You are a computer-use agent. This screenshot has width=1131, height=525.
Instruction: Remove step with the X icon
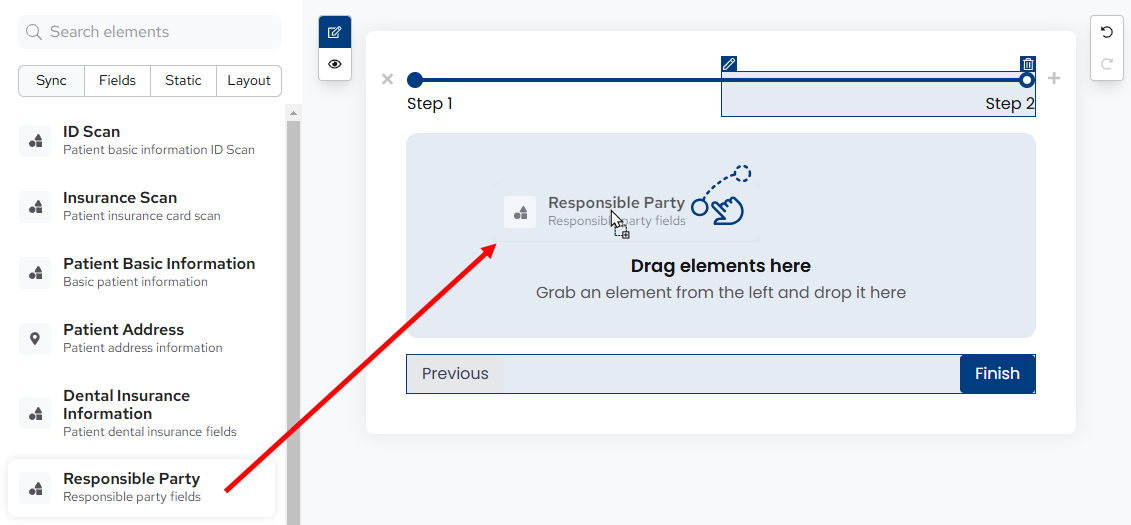(387, 79)
